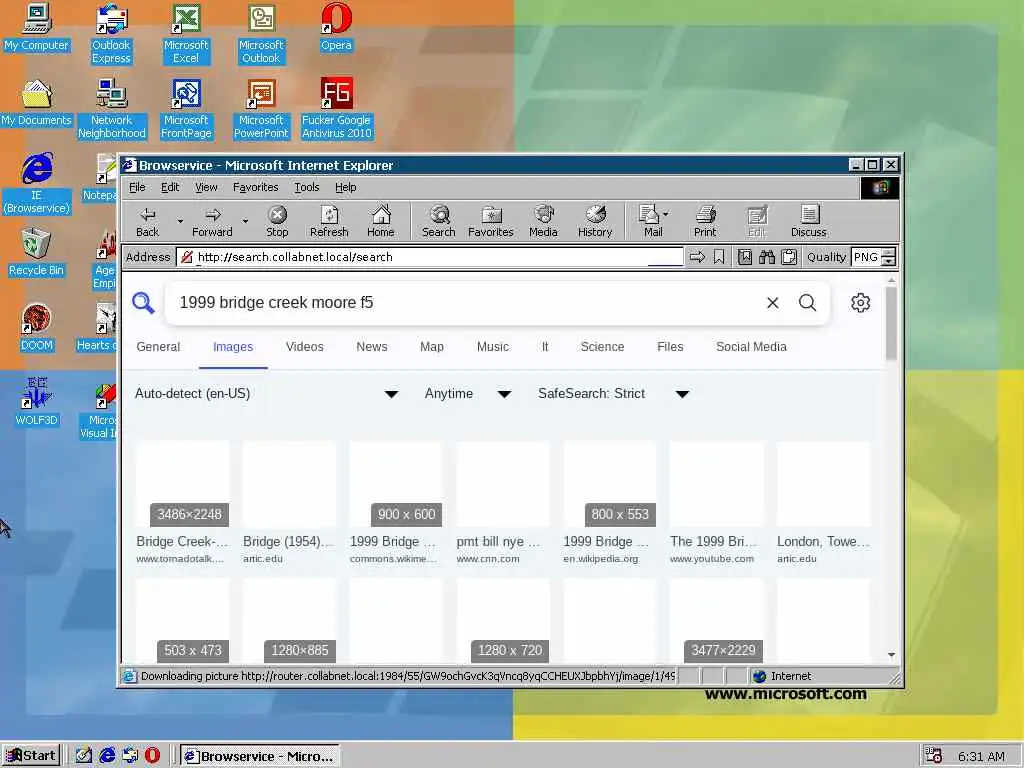This screenshot has height=768, width=1024.
Task: Click in the search query text box
Action: click(467, 302)
